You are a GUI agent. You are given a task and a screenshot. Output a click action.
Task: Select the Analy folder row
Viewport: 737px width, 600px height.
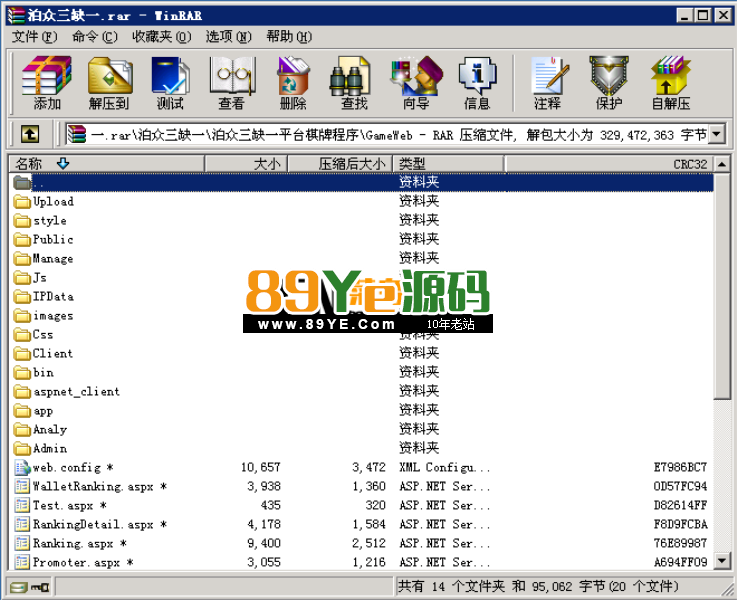tap(361, 429)
